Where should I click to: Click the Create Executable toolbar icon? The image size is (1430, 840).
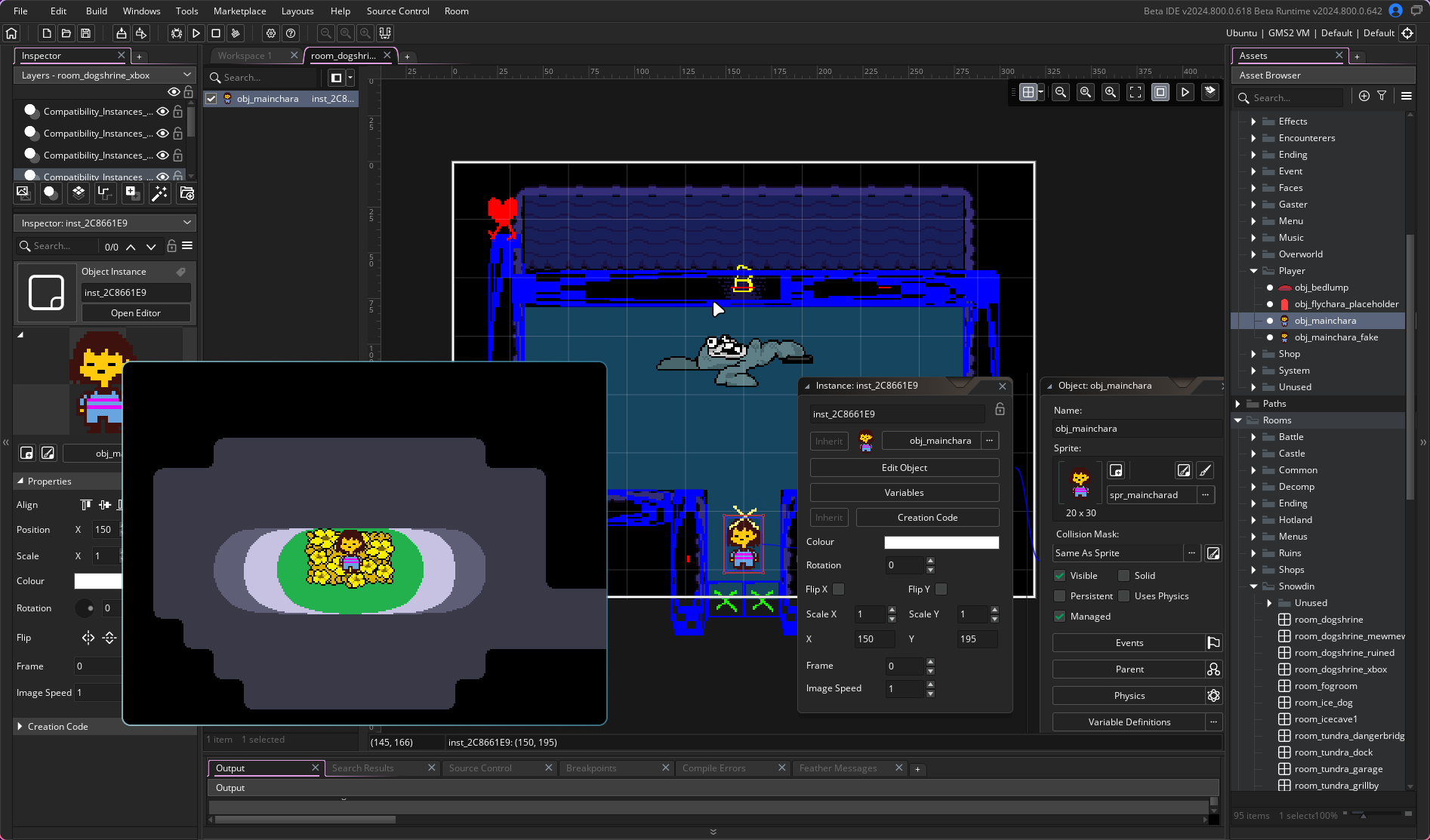(121, 33)
